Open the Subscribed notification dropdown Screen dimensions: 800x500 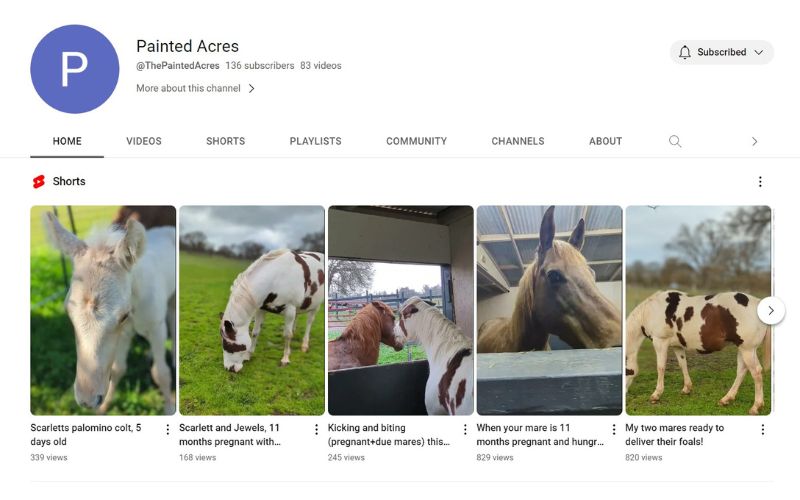(721, 52)
